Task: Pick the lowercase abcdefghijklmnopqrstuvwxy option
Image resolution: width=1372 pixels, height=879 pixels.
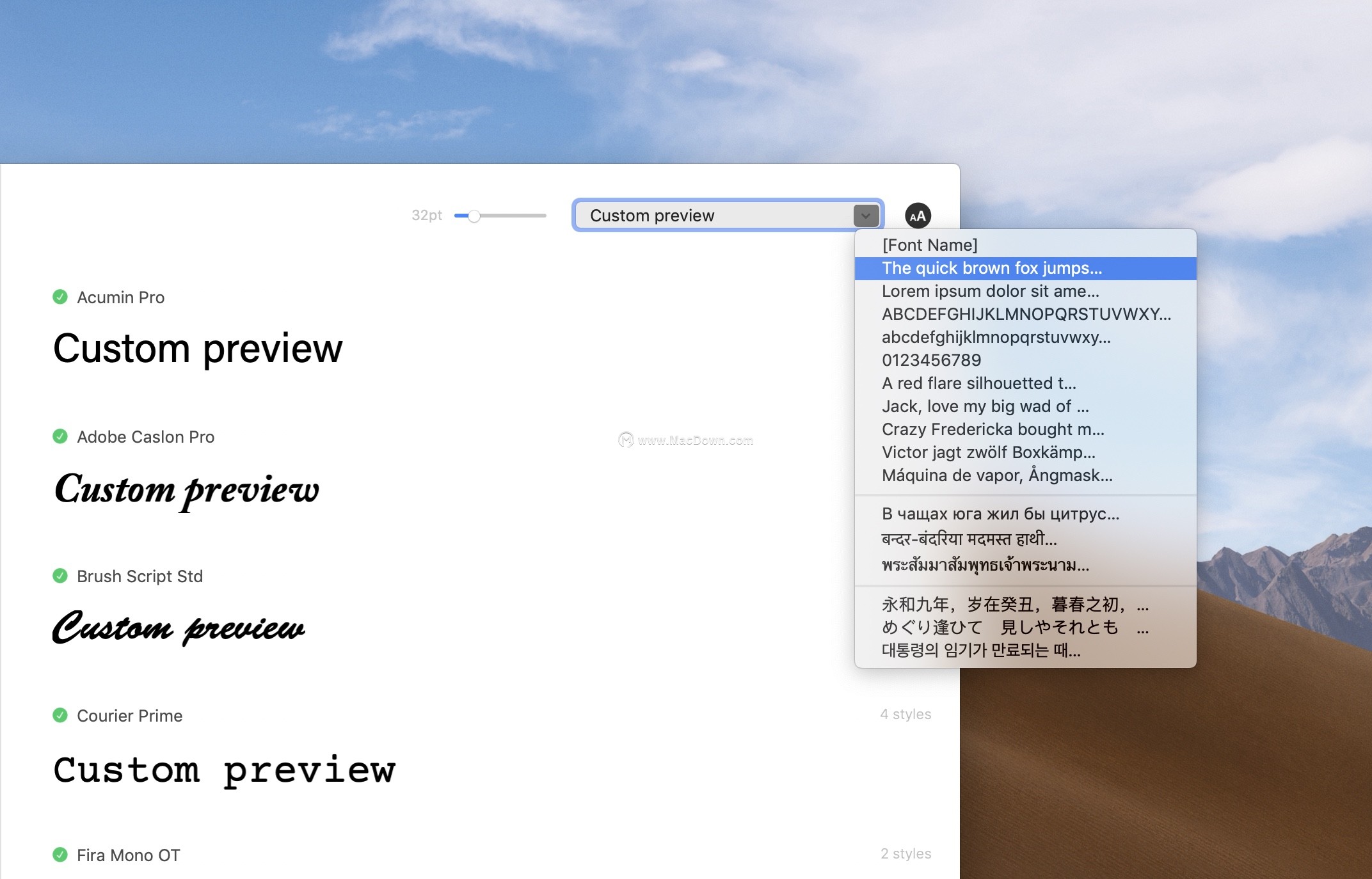Action: (x=1025, y=337)
